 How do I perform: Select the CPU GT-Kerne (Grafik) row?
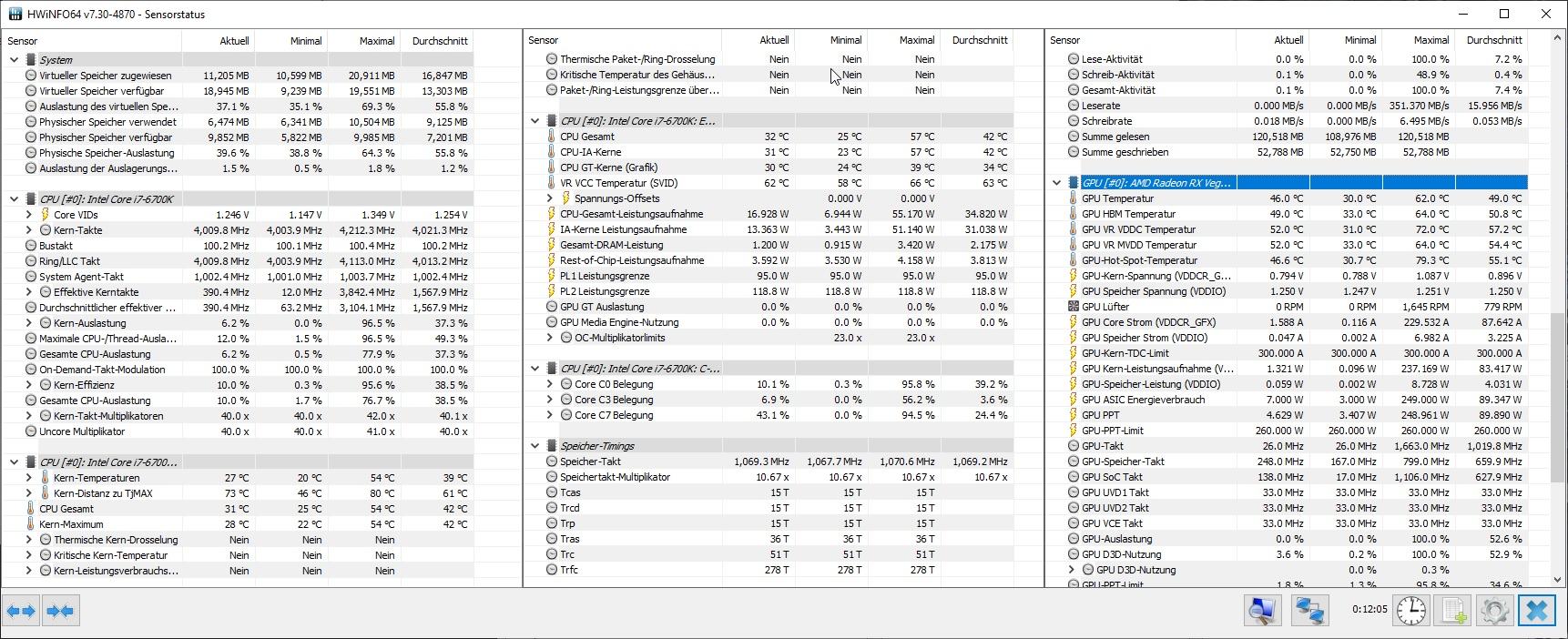769,167
